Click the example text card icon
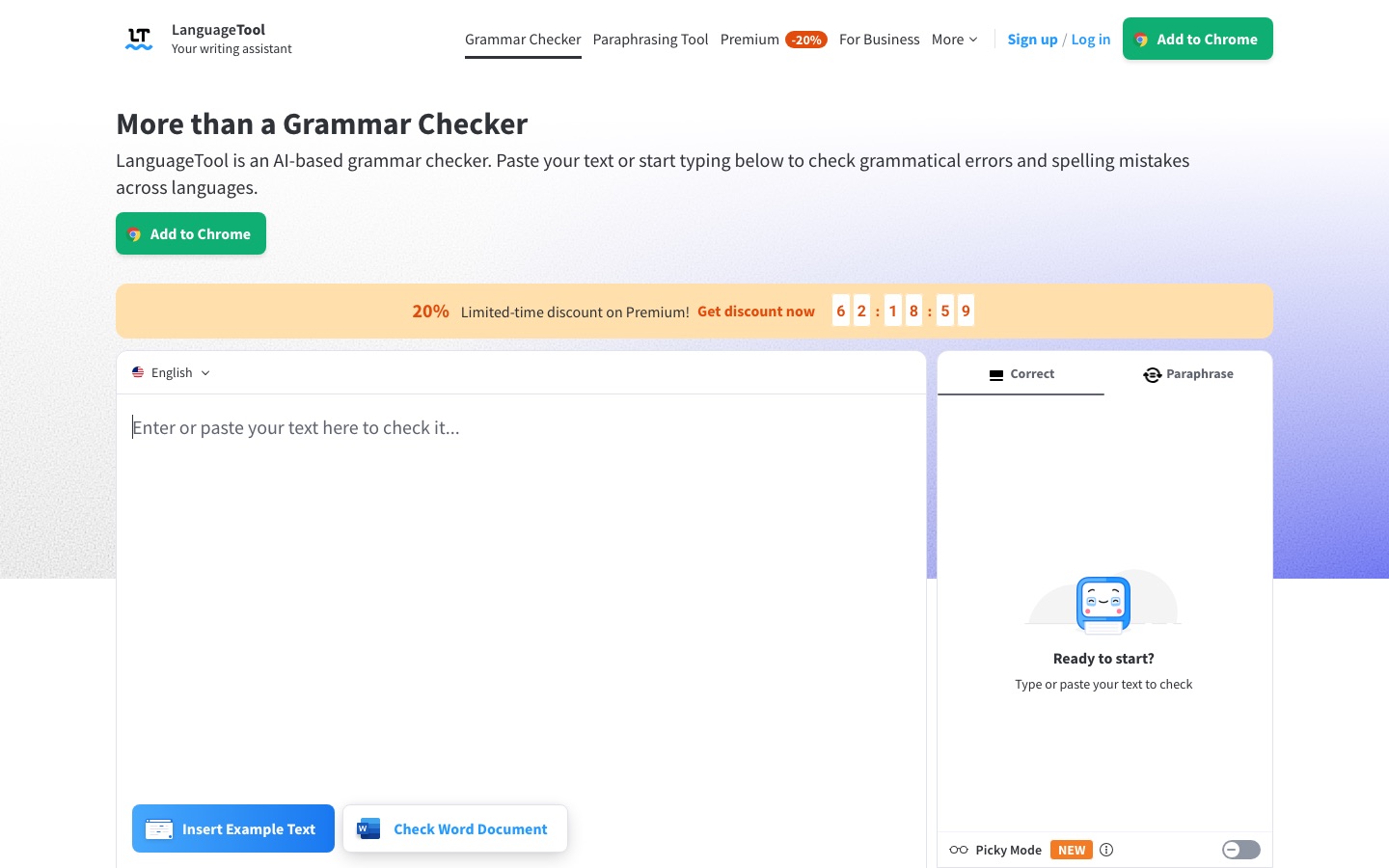1389x868 pixels. (x=159, y=828)
